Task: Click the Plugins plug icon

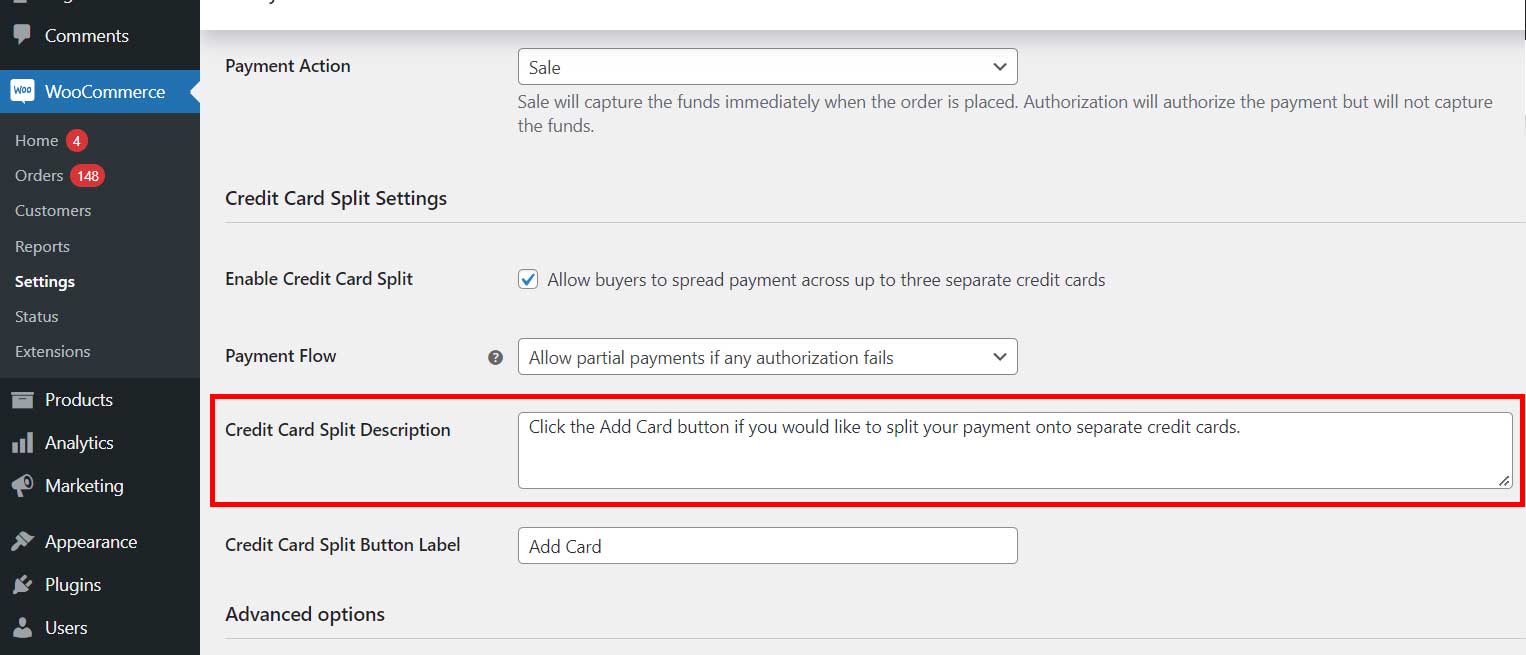Action: coord(22,585)
